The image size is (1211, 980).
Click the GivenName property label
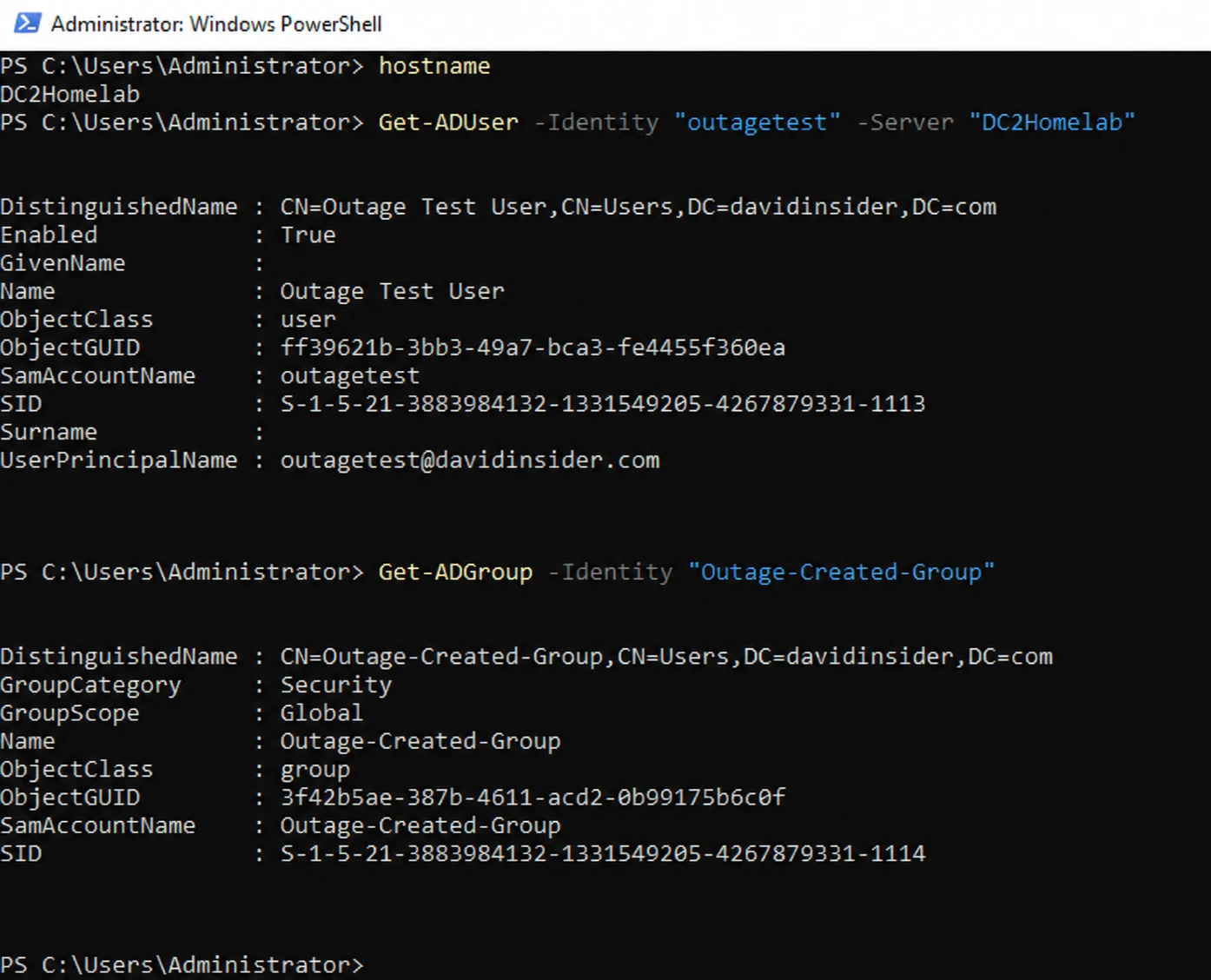63,263
